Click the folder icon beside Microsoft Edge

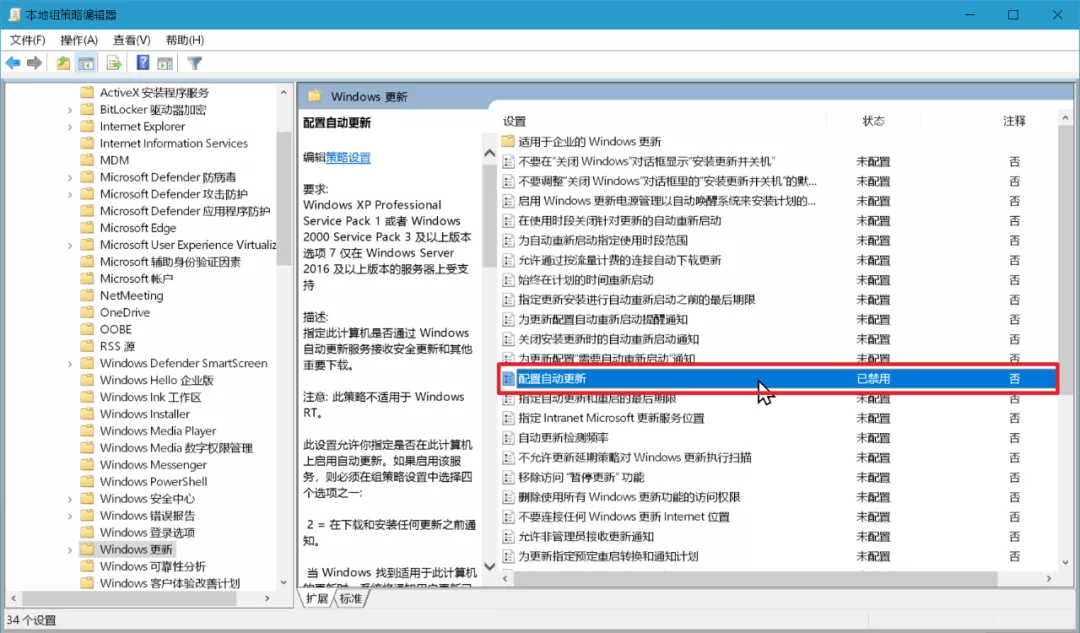click(x=87, y=228)
